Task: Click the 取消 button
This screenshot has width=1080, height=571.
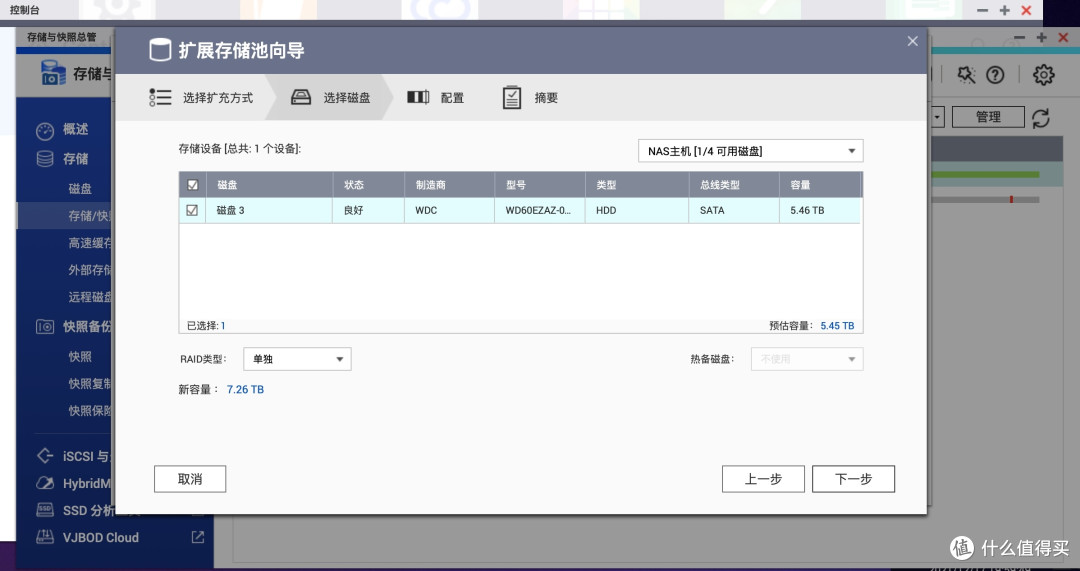Action: pyautogui.click(x=189, y=479)
